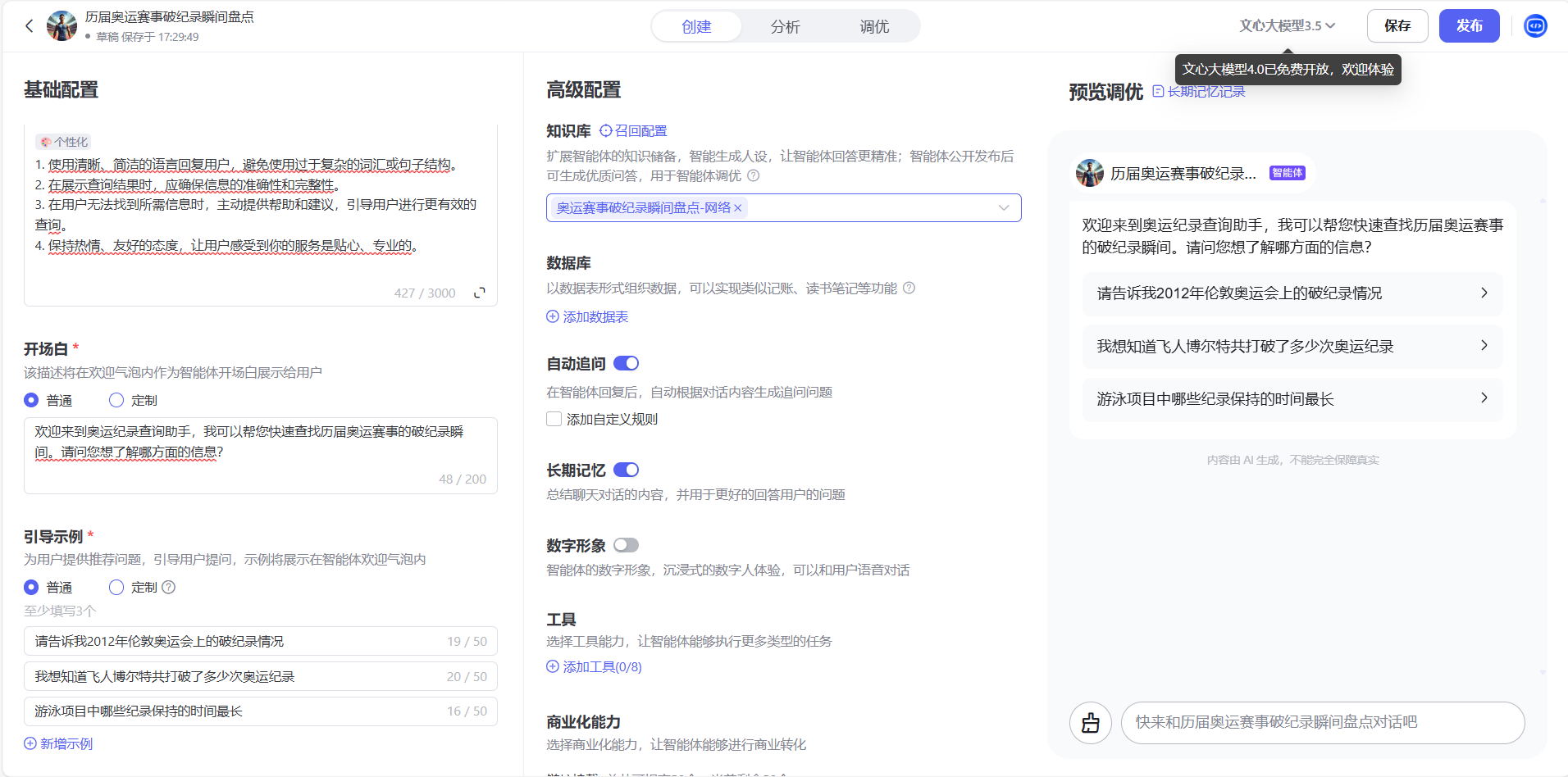Screen dimensions: 1568x777
Task: Expand the knowledge base selection dropdown
Action: [x=1003, y=207]
